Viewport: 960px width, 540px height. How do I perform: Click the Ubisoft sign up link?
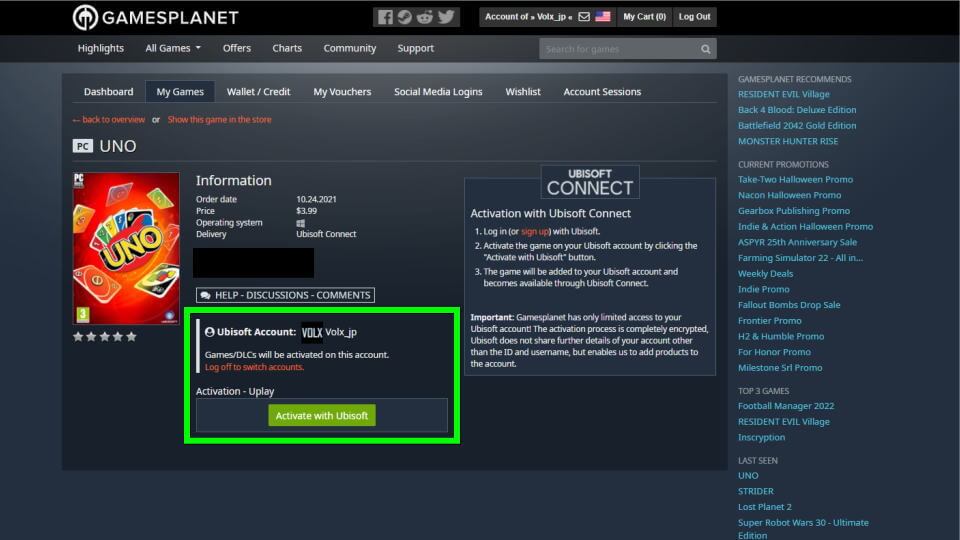click(x=534, y=231)
